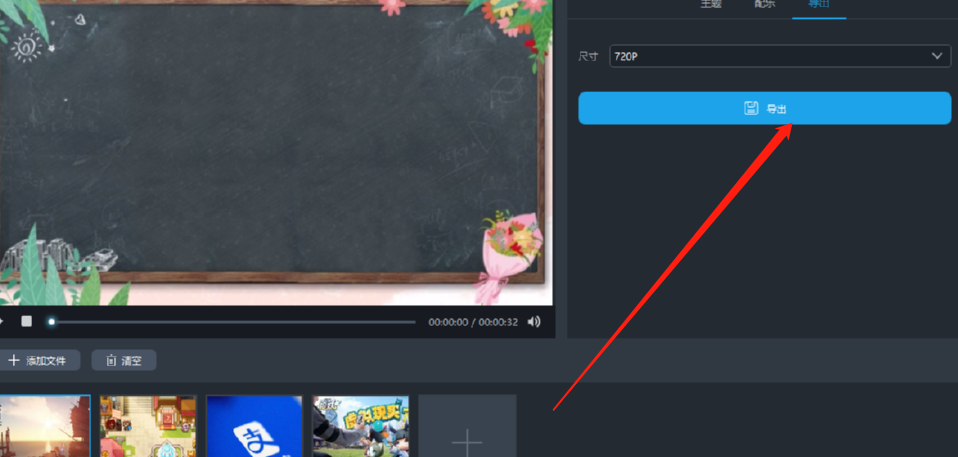Select the 虚拟现实 cartoon game thumbnail

tap(360, 426)
